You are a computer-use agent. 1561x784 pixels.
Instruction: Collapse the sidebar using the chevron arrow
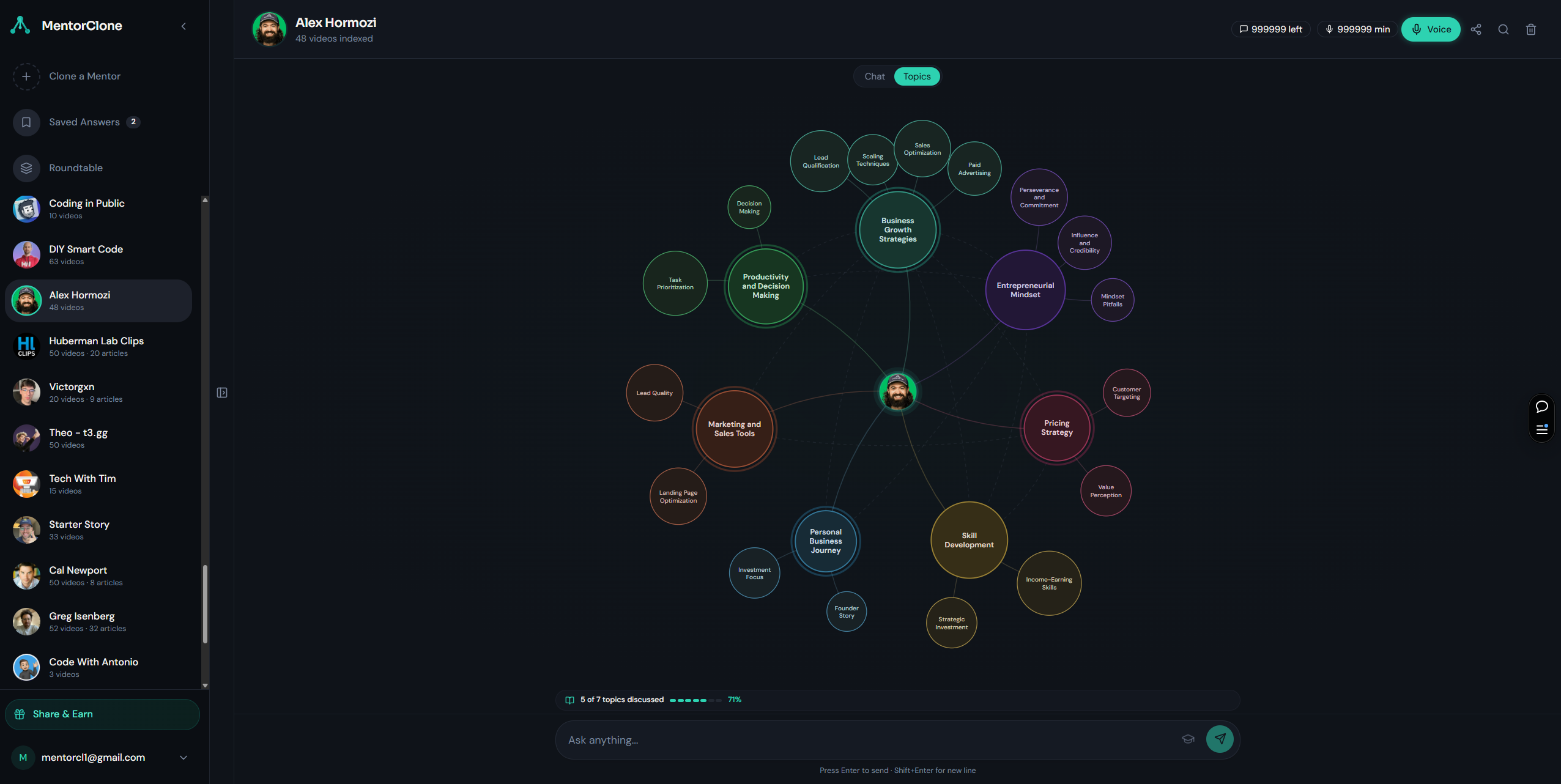tap(184, 26)
